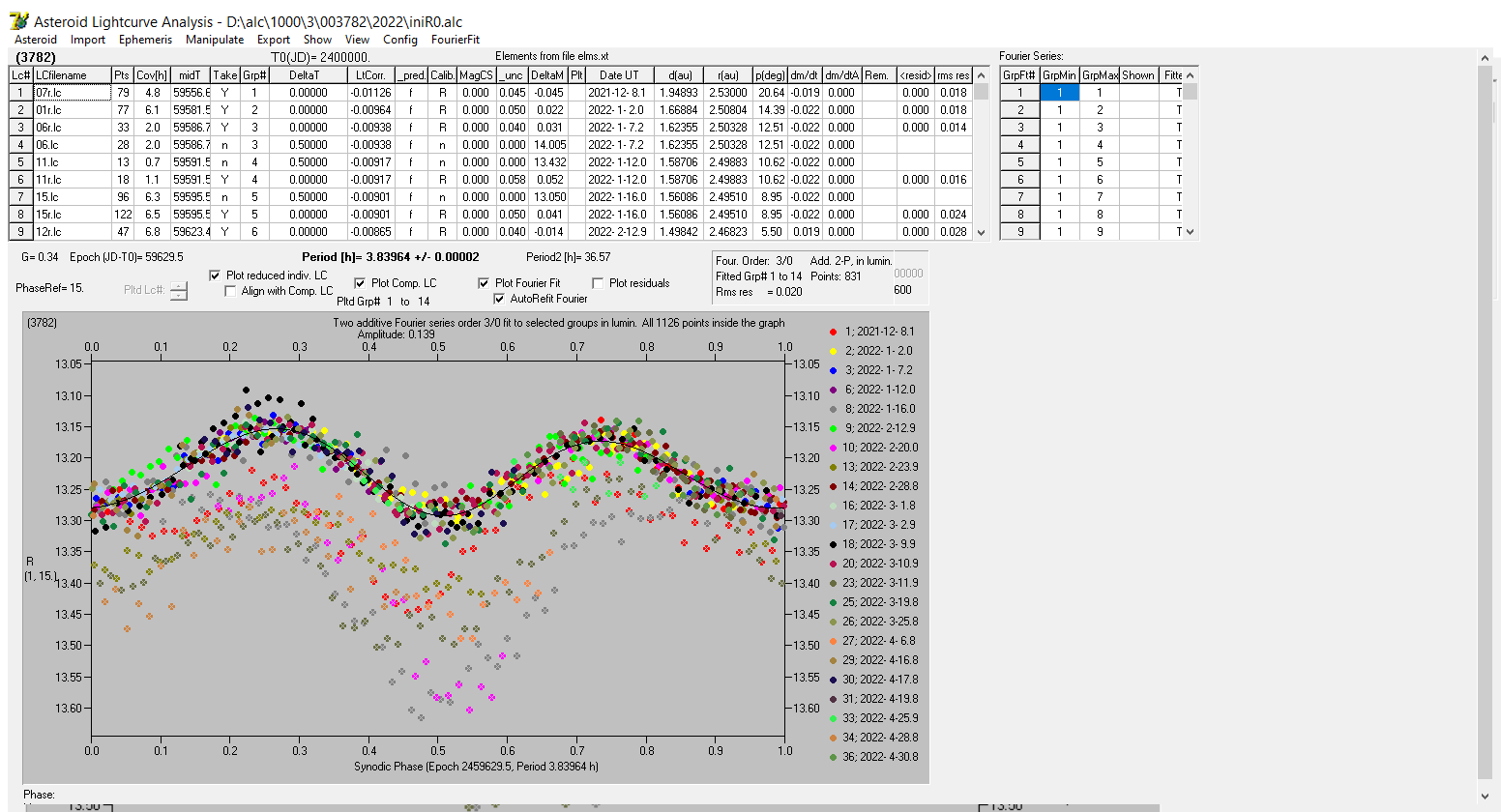
Task: Open the Manipulate menu
Action: pyautogui.click(x=215, y=40)
